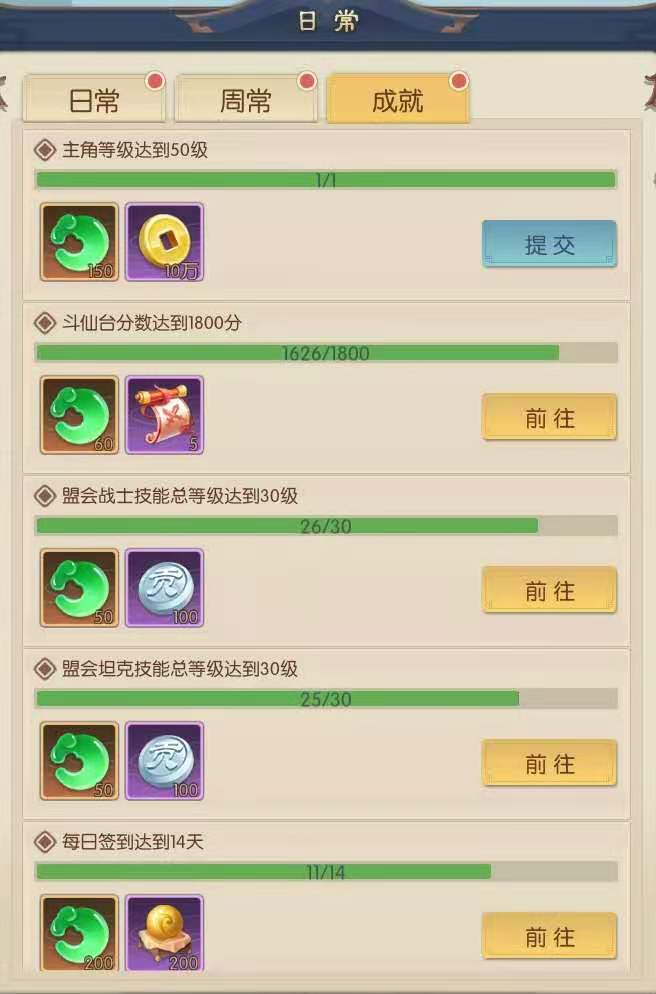Open the 成就 tab
Image resolution: width=656 pixels, height=994 pixels.
pyautogui.click(x=397, y=99)
